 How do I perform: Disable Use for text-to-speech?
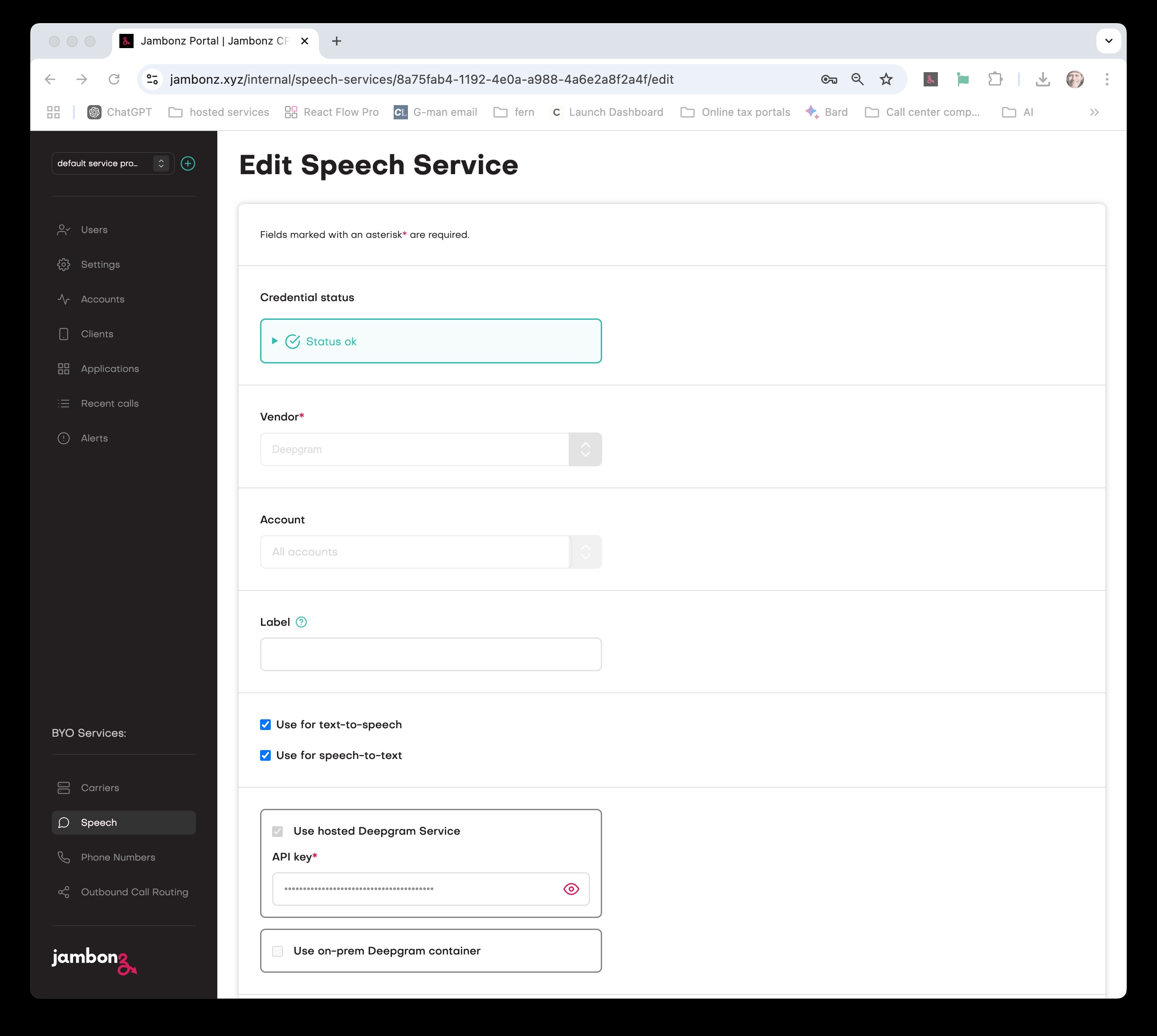click(265, 724)
